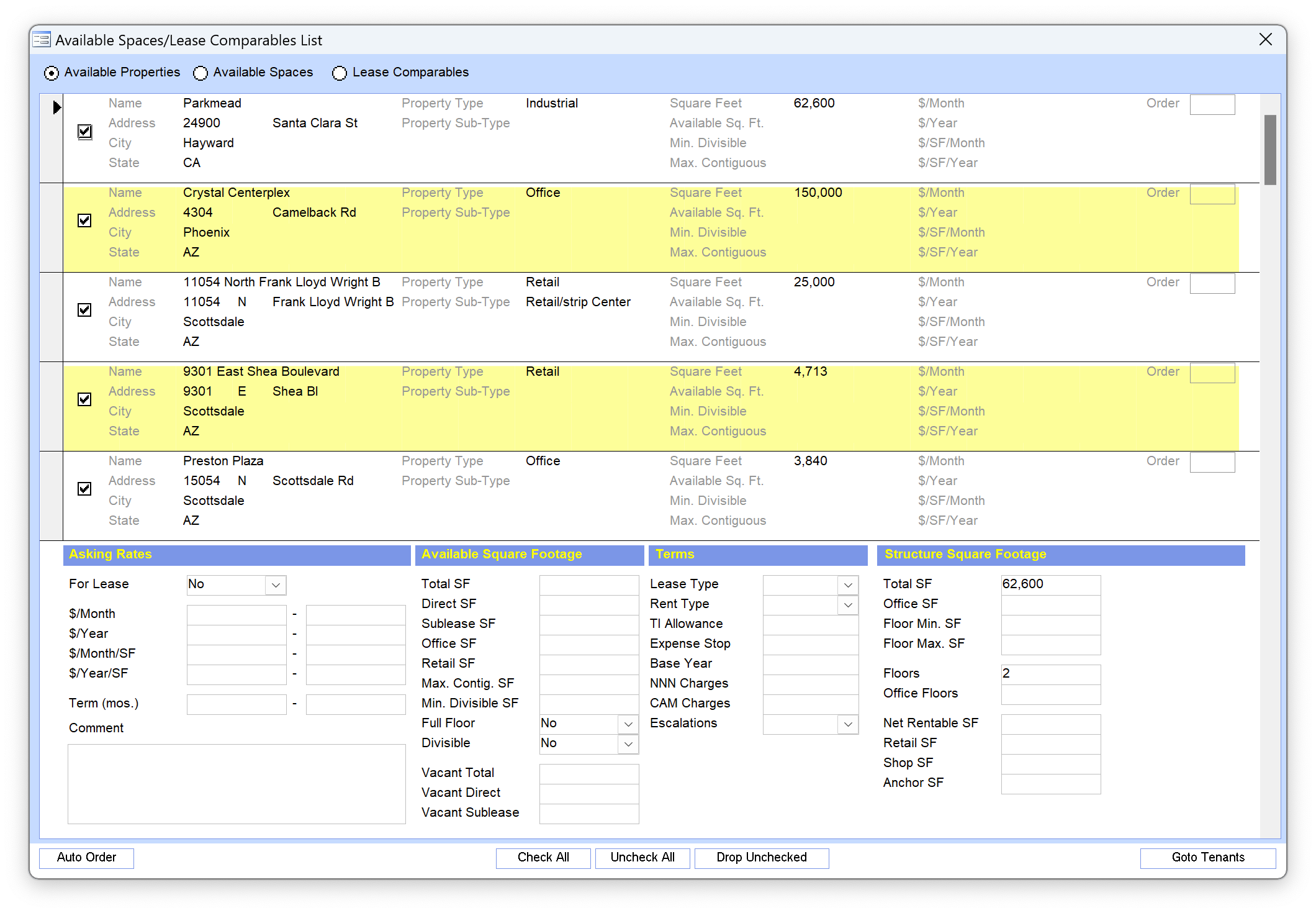Image resolution: width=1316 pixels, height=913 pixels.
Task: Close the Lease Comparables List window
Action: pyautogui.click(x=1265, y=40)
